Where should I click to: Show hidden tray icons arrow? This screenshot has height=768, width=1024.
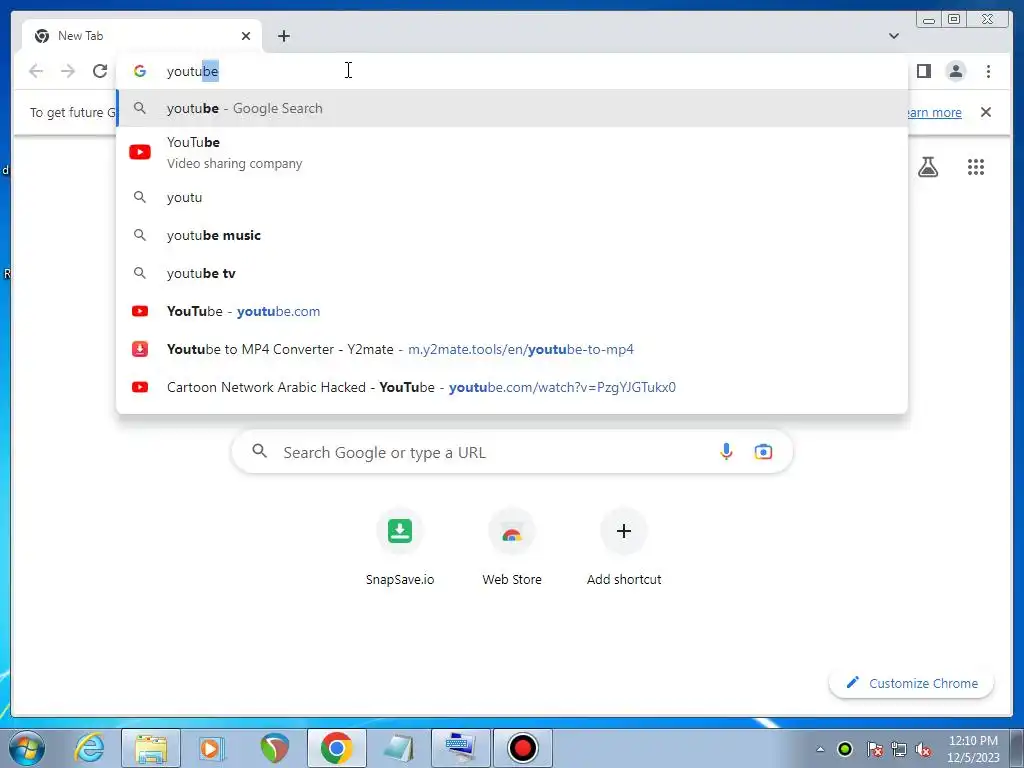point(820,749)
